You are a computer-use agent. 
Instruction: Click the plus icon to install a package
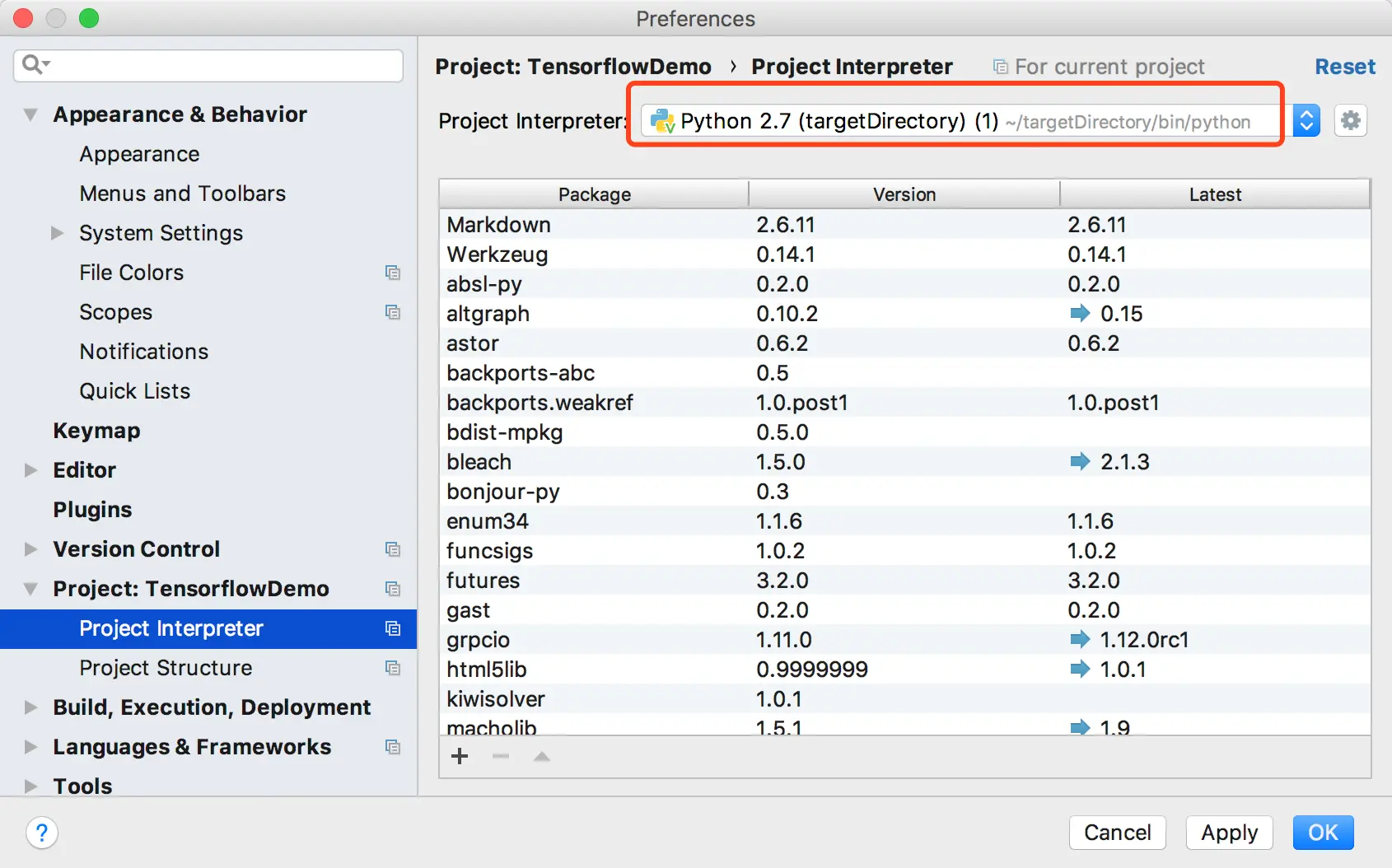pyautogui.click(x=460, y=756)
